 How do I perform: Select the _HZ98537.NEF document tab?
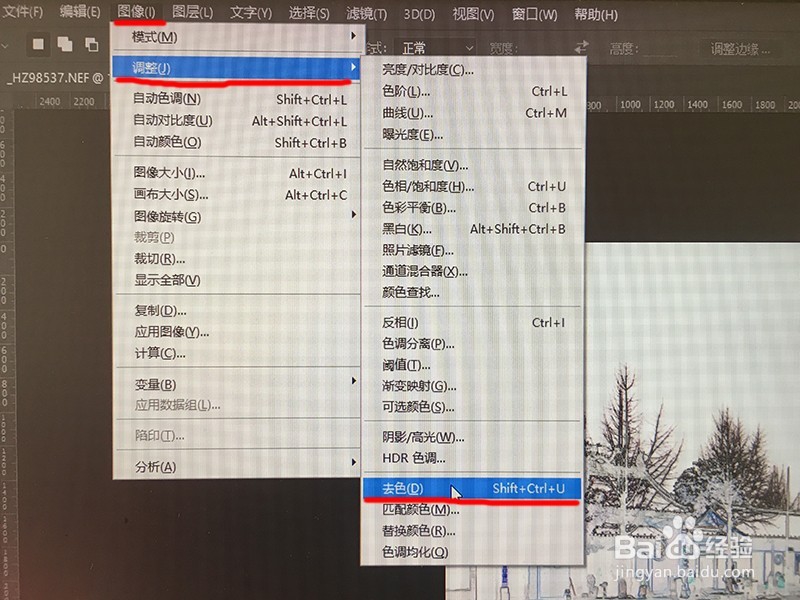[50, 75]
